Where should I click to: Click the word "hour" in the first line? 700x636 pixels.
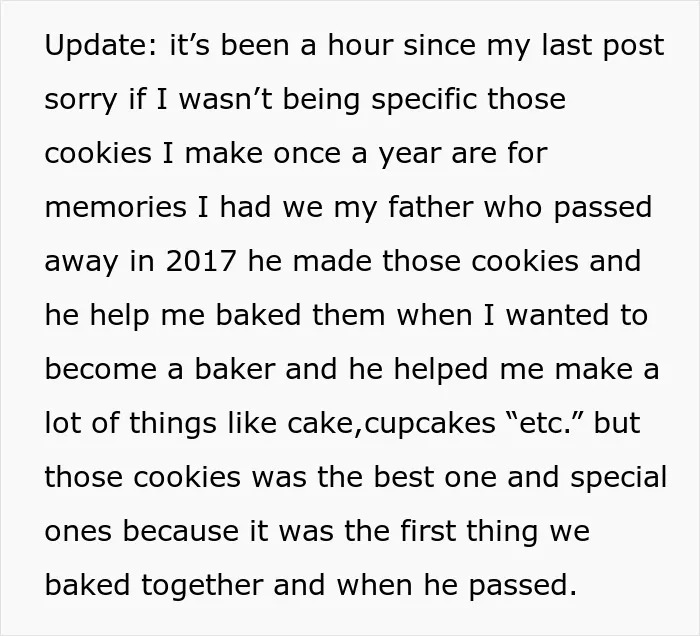(361, 45)
